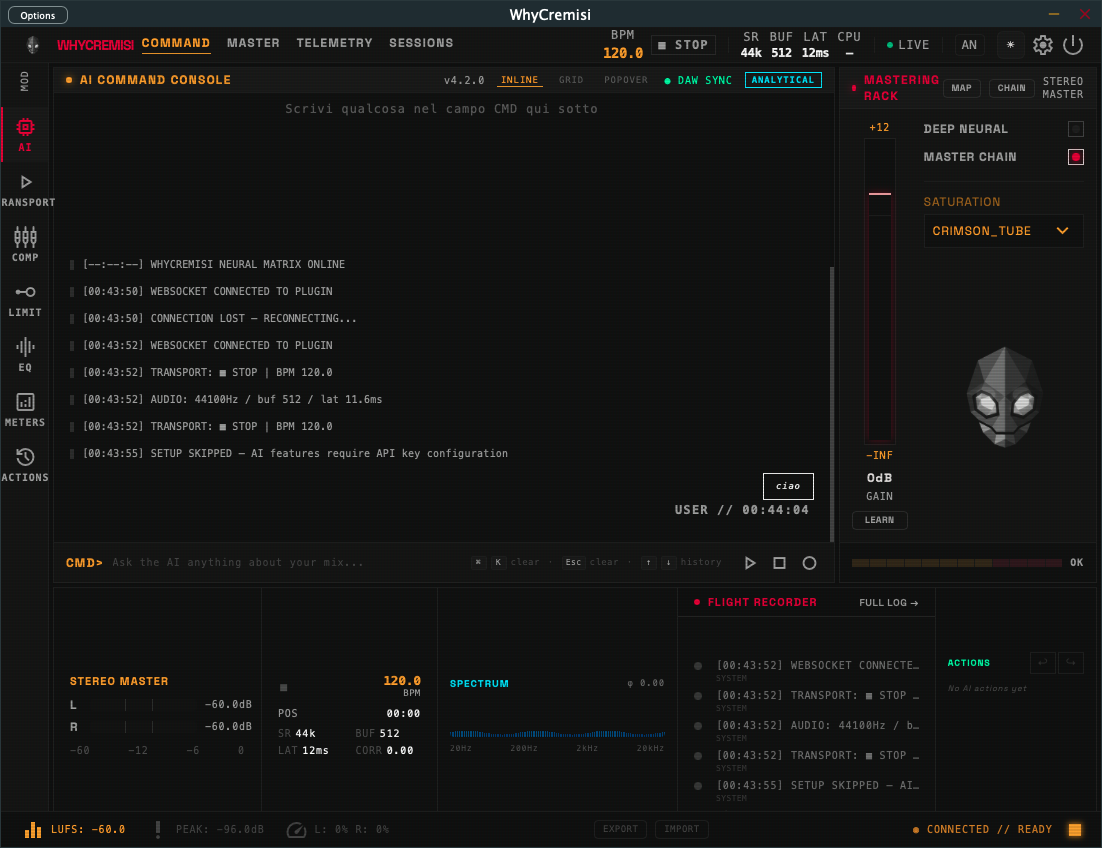Toggle the brightness theme sun icon
This screenshot has width=1102, height=848.
[1010, 45]
